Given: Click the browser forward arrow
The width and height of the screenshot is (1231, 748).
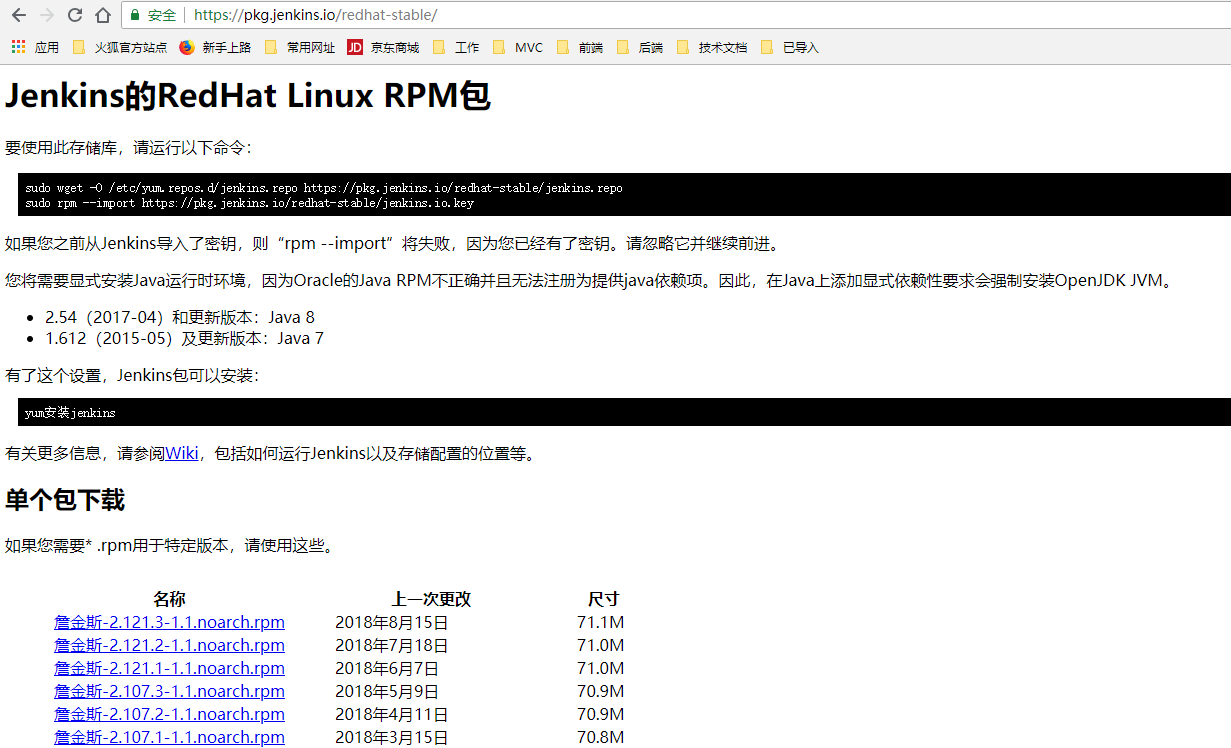Looking at the screenshot, I should pos(47,15).
